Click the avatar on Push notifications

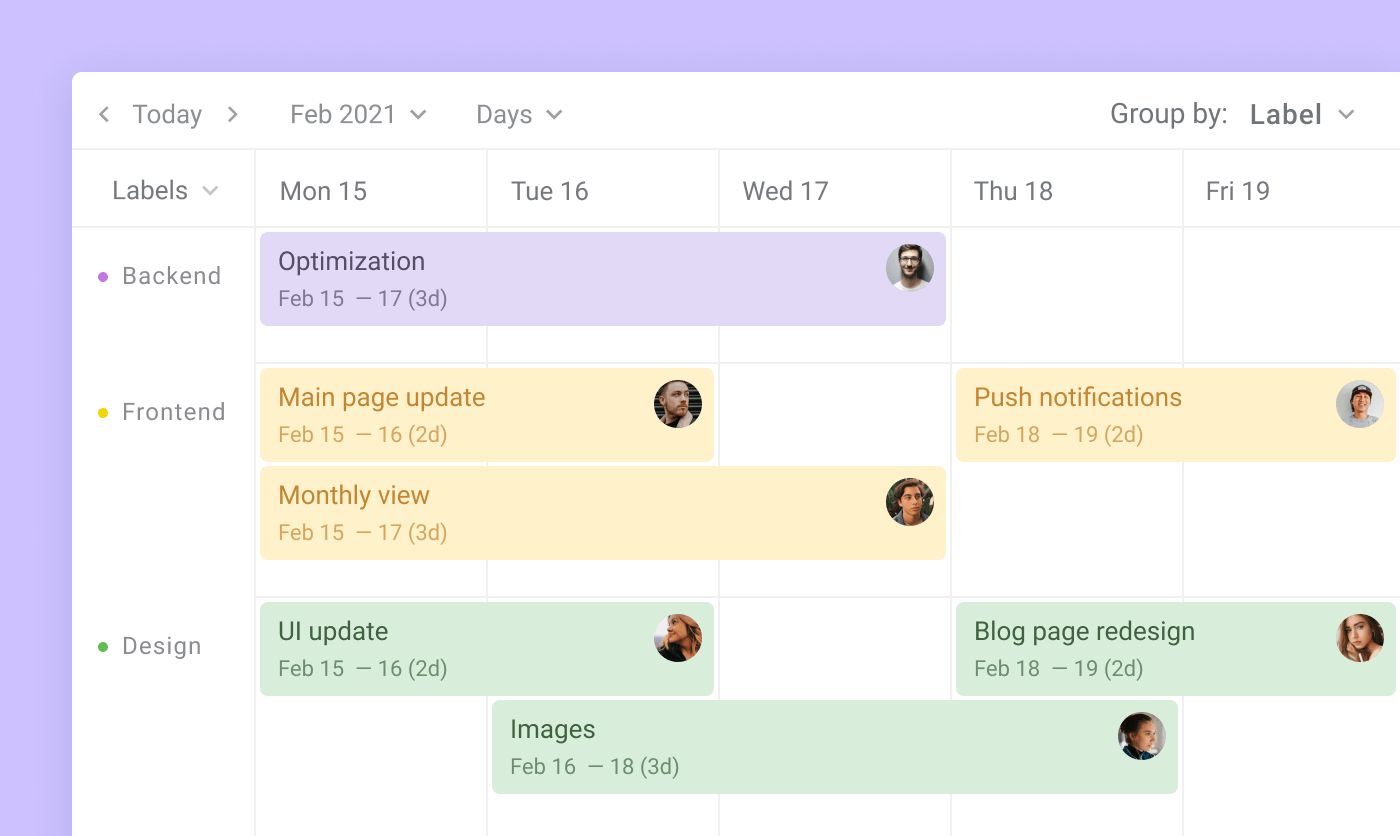pyautogui.click(x=1360, y=404)
